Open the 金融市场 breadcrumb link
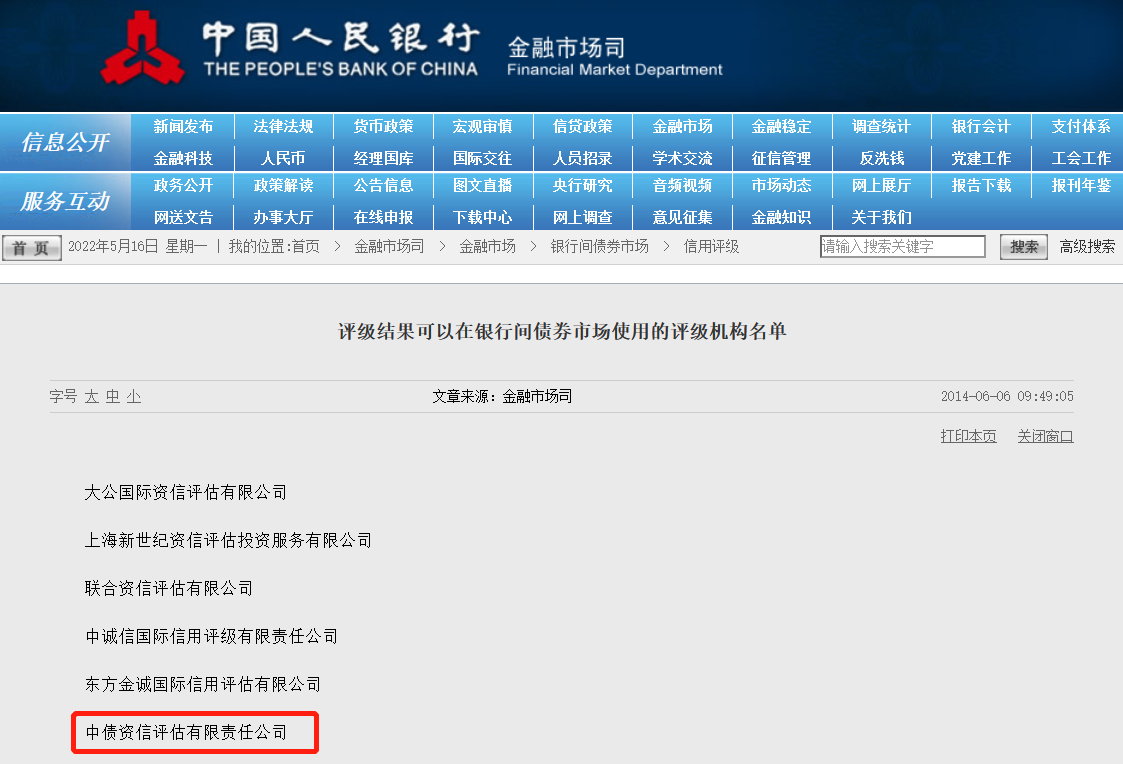1123x764 pixels. click(488, 247)
